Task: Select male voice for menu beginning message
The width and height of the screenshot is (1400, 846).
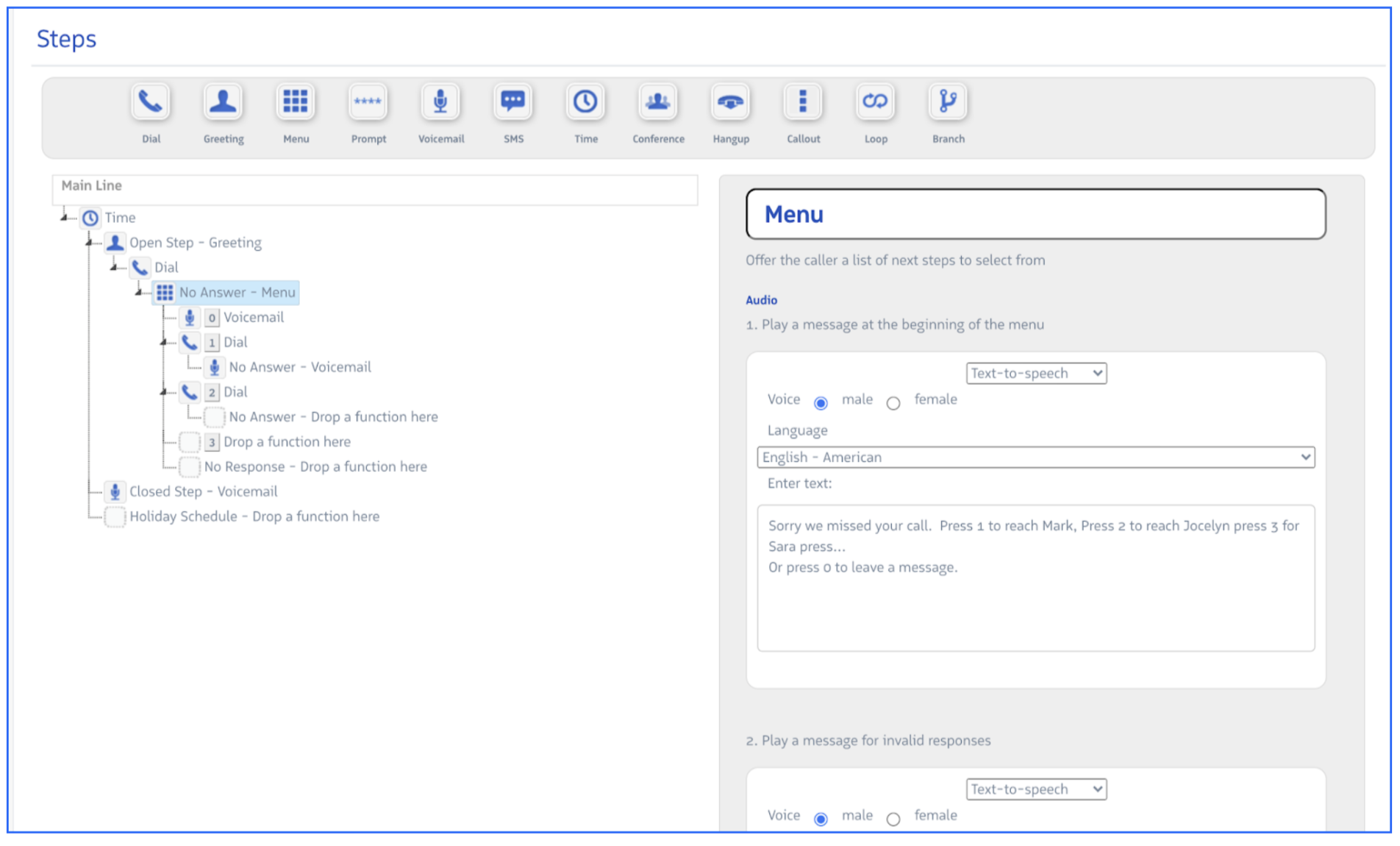Action: tap(821, 403)
